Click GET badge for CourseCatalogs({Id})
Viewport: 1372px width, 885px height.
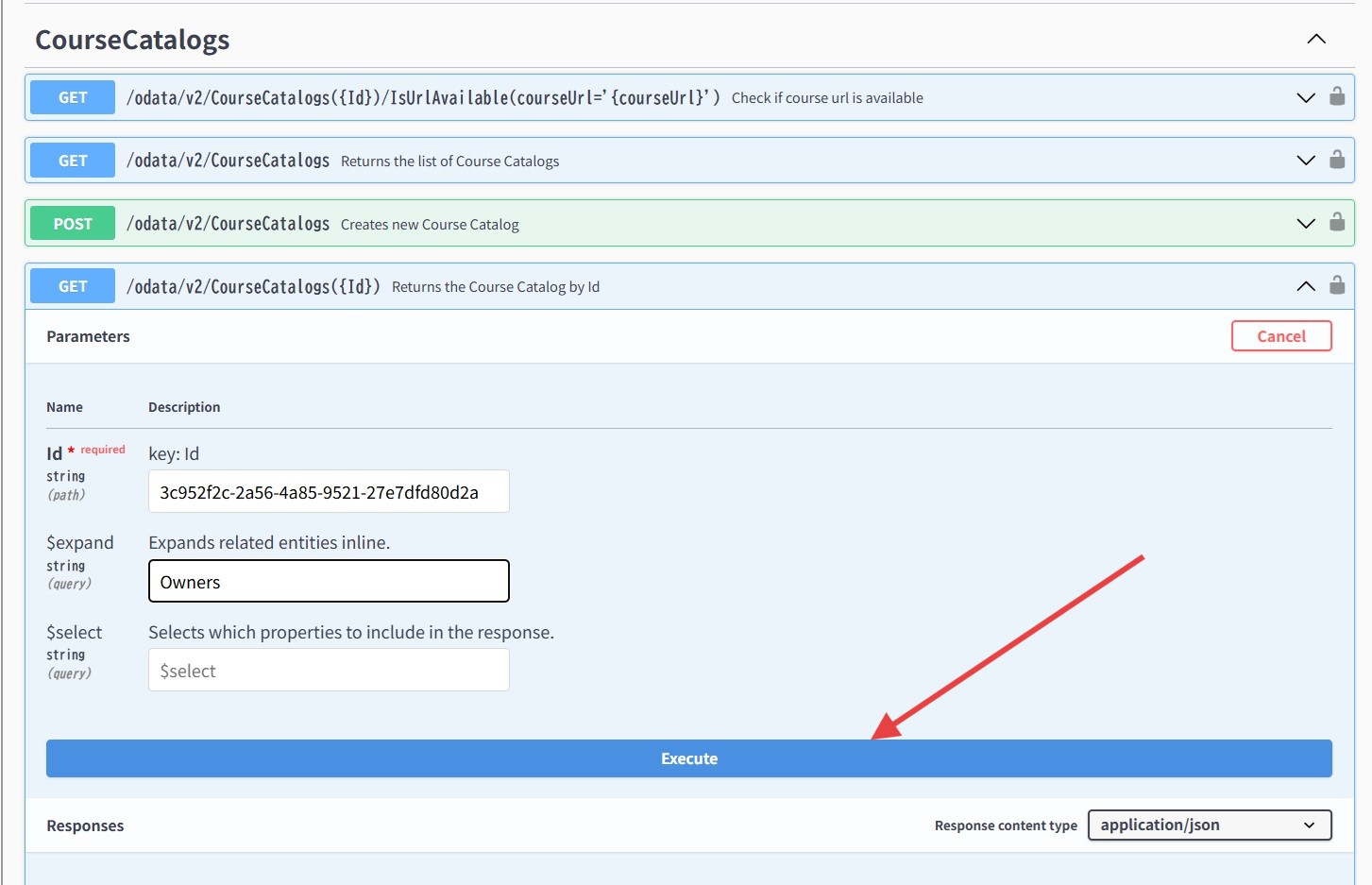click(73, 286)
